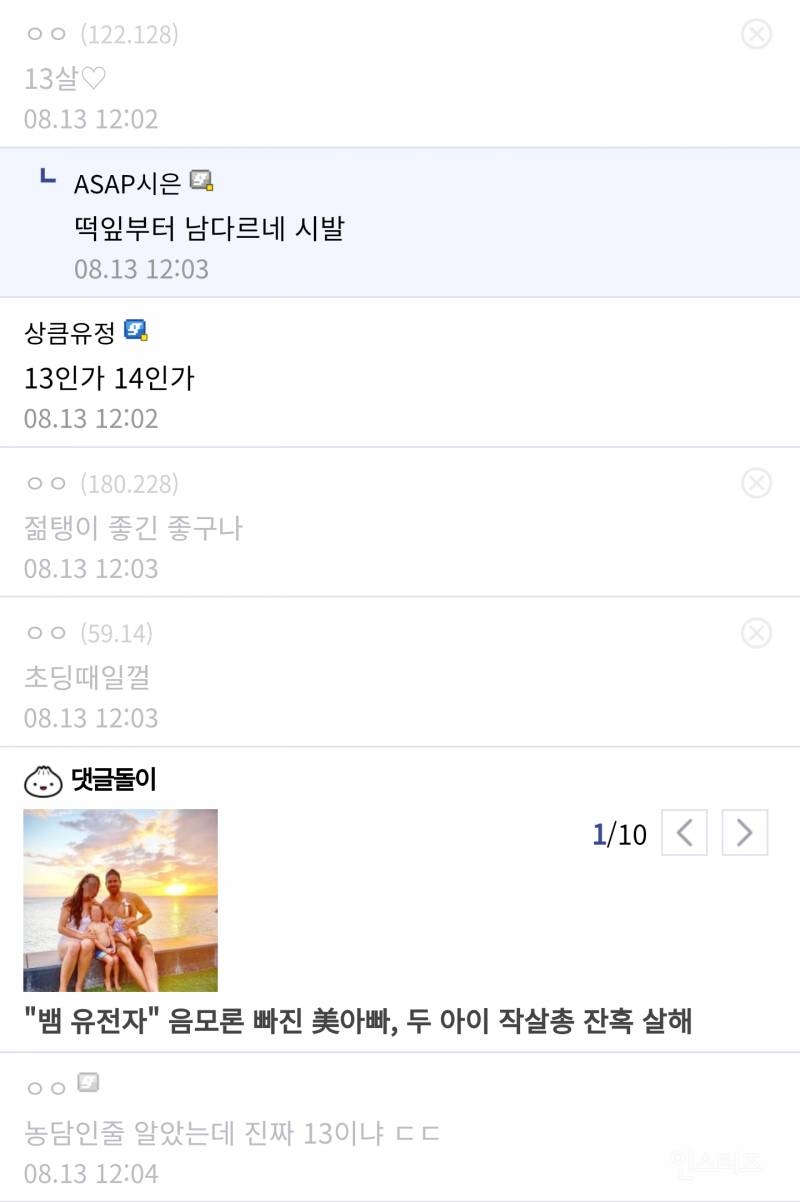Click X icon on 젊탱이 좋긴 좋구나 comment
This screenshot has height=1202, width=800.
[756, 484]
